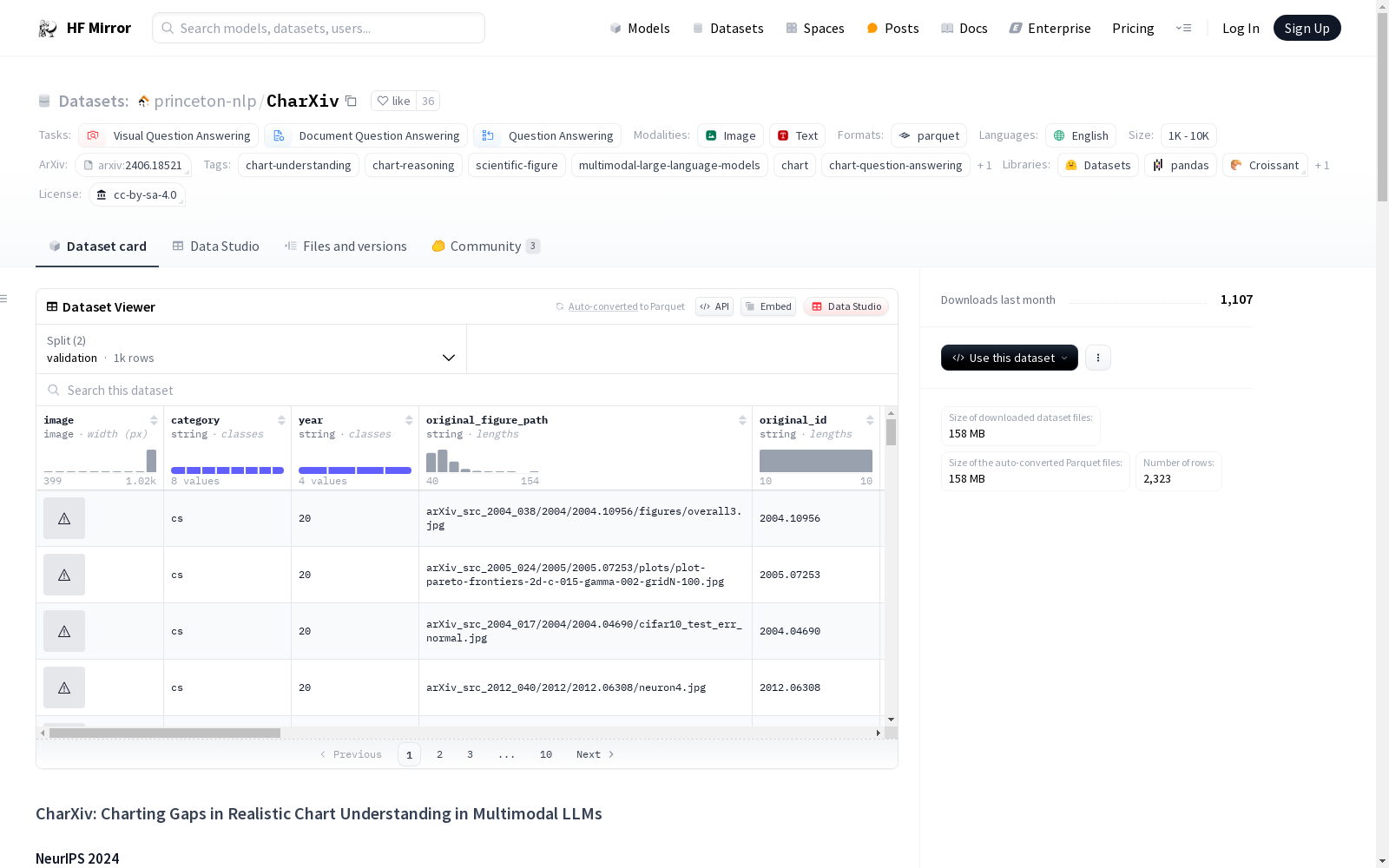Sort by the category column arrows
The width and height of the screenshot is (1389, 868).
(281, 420)
